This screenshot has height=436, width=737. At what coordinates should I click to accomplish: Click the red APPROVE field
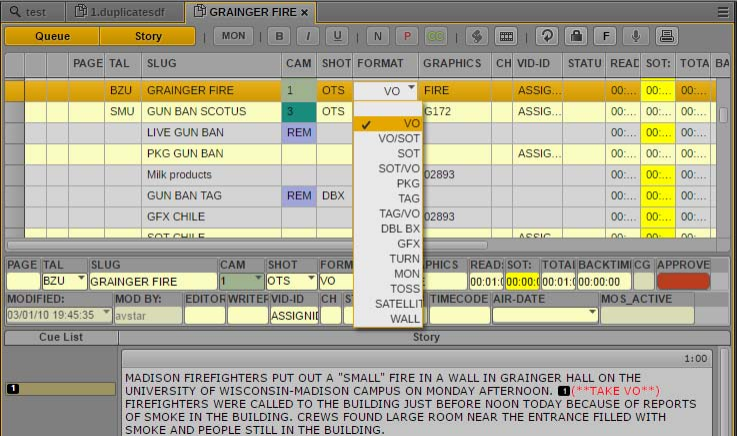[683, 281]
